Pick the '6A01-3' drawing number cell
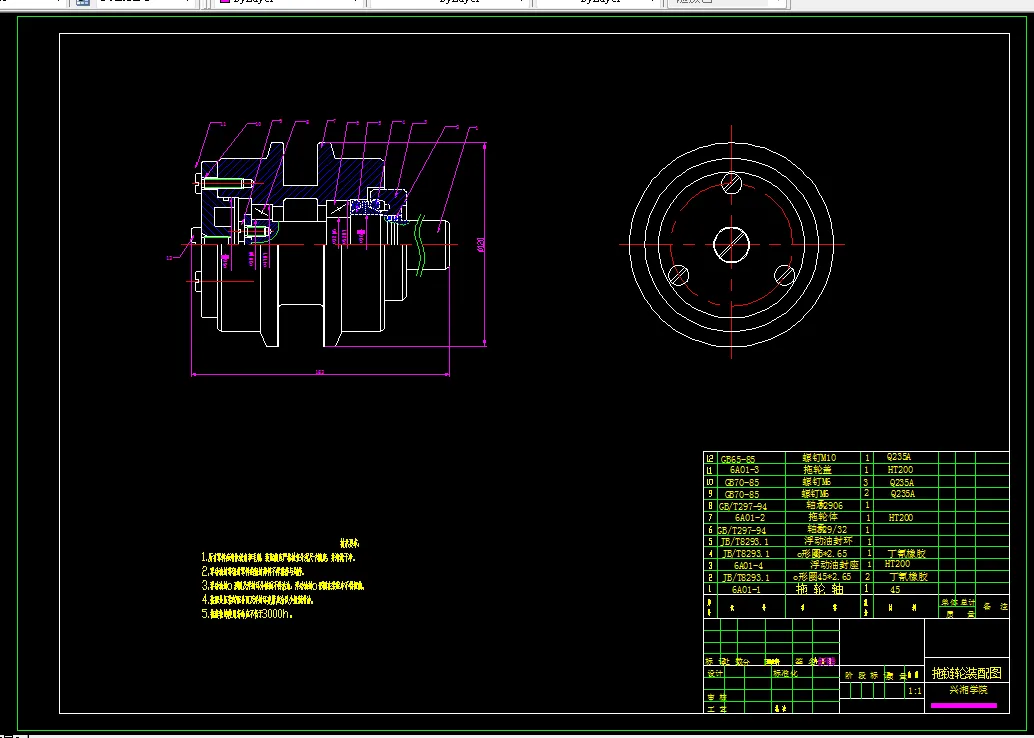Viewport: 1034px width, 738px height. 744,470
